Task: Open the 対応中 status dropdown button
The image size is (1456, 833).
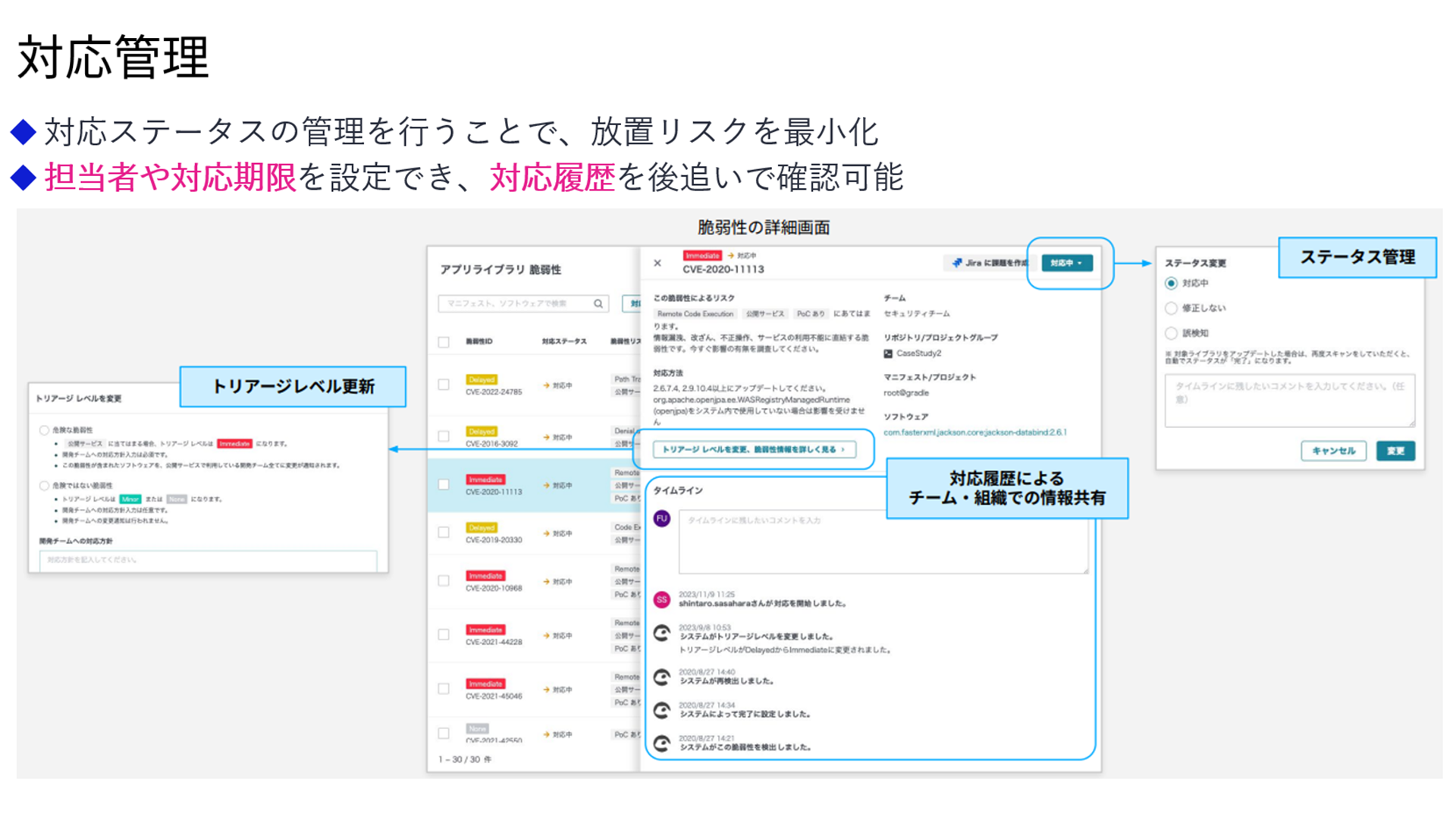Action: tap(1066, 262)
